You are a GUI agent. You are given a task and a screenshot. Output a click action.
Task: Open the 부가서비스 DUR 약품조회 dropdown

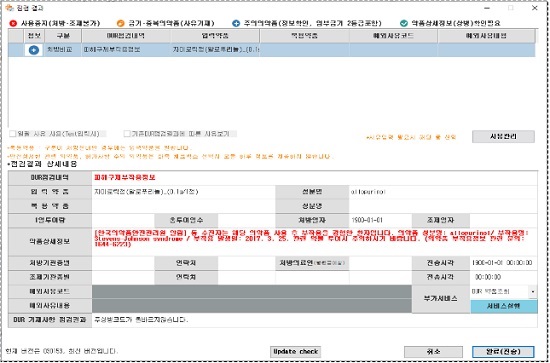click(x=533, y=291)
